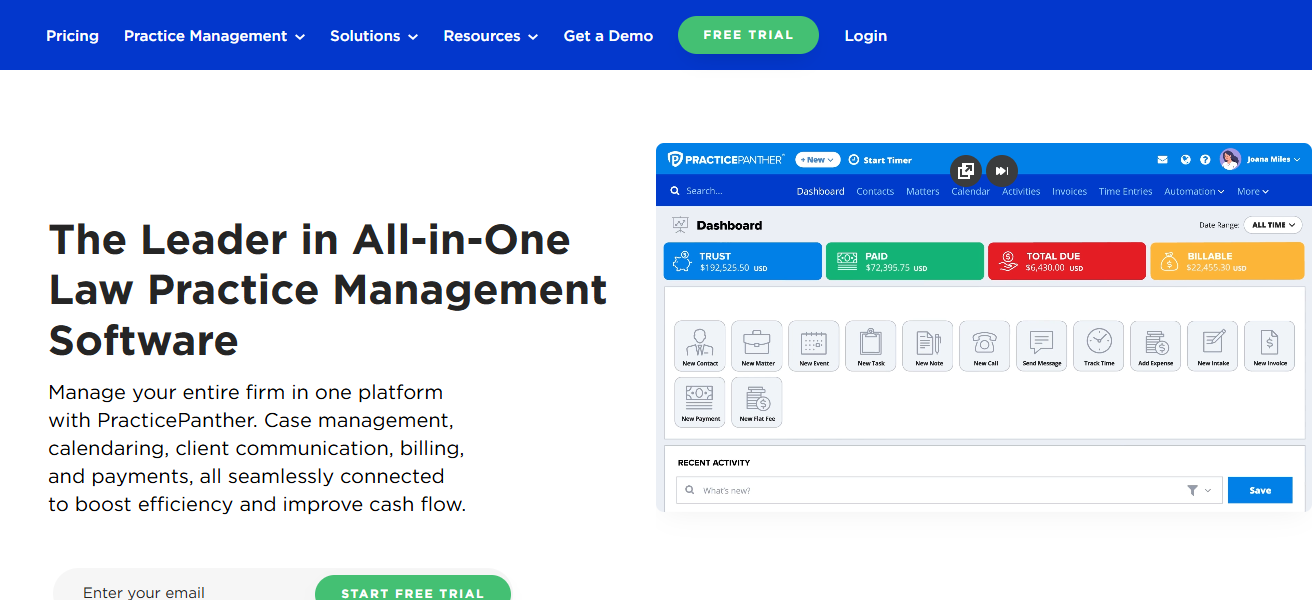1312x600 pixels.
Task: Click the blue Save button
Action: click(x=1260, y=490)
